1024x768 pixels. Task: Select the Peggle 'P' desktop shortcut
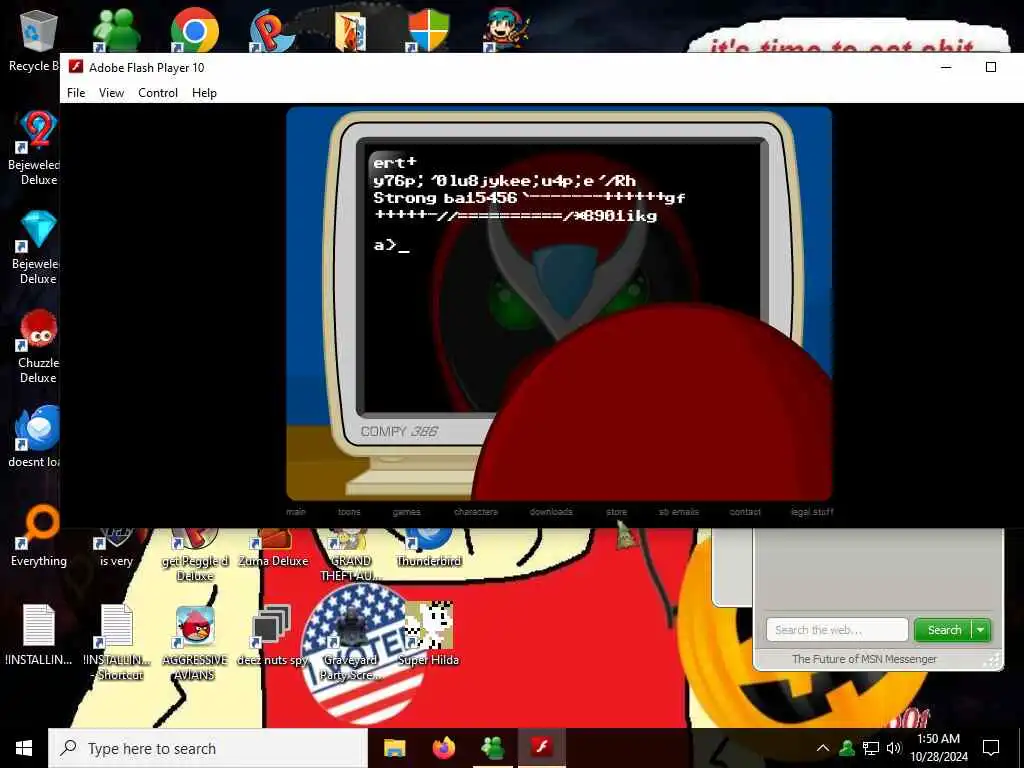(x=272, y=30)
